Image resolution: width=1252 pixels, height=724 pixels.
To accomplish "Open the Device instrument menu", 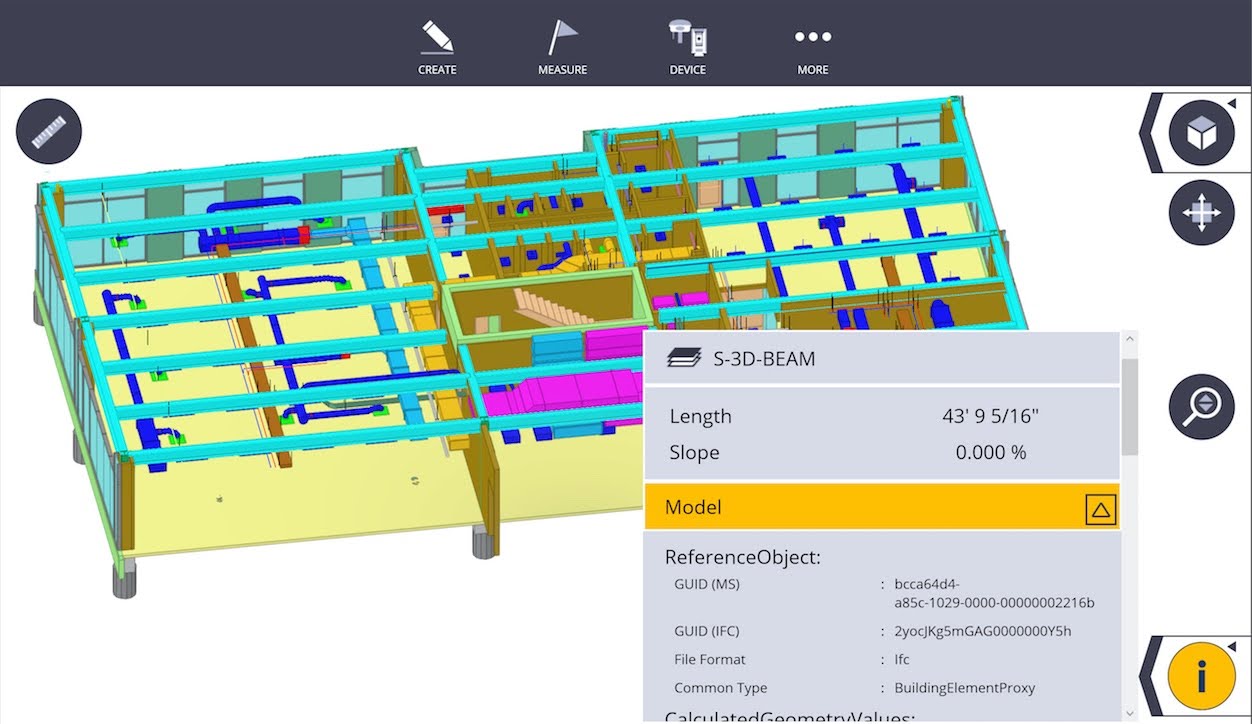I will pyautogui.click(x=687, y=46).
